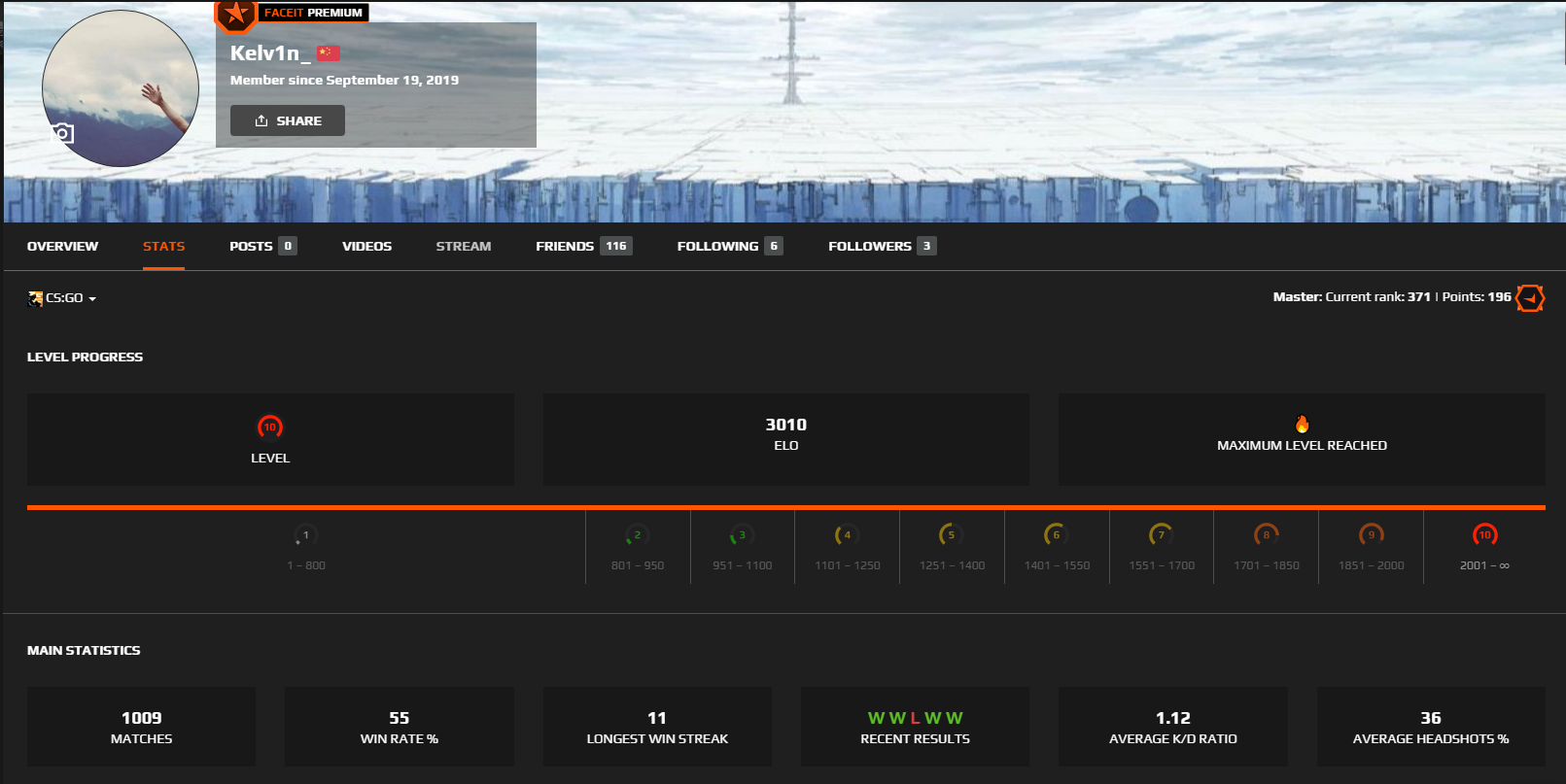Screen dimensions: 1566x784
Task: Click the '1 – 800' ELO range label
Action: pyautogui.click(x=306, y=565)
